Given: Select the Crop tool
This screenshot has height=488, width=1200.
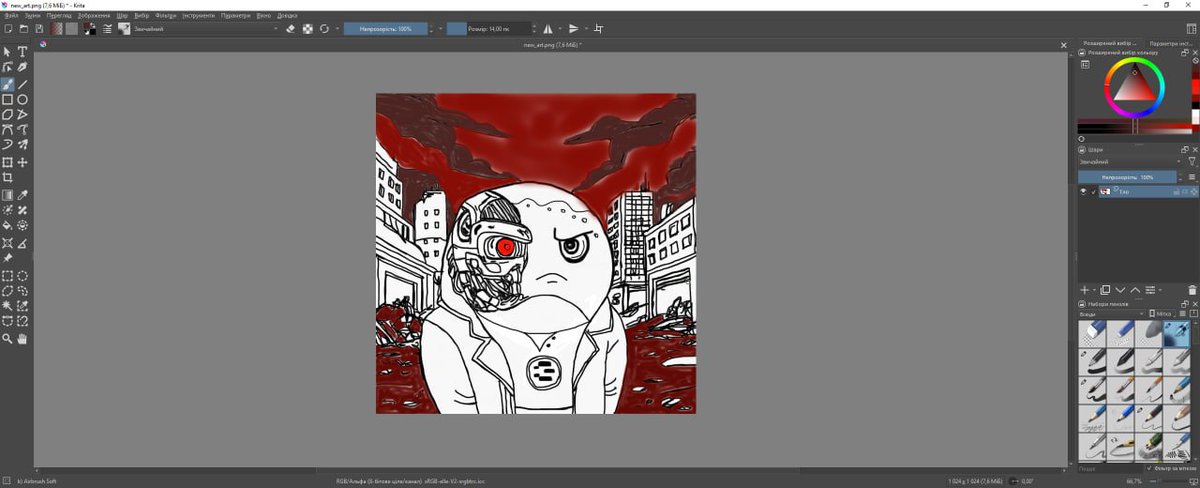Looking at the screenshot, I should (x=8, y=177).
